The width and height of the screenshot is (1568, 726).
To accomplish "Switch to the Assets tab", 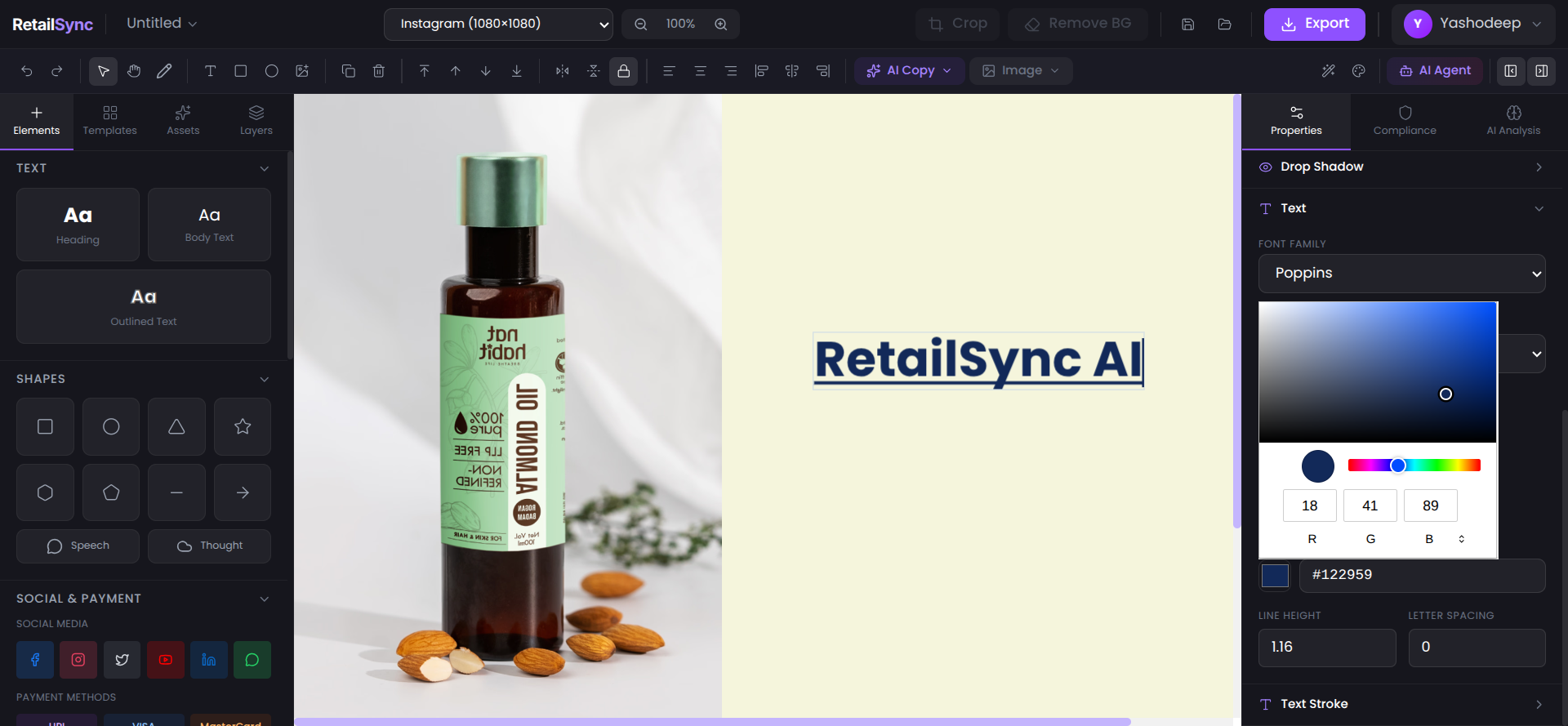I will tap(183, 122).
